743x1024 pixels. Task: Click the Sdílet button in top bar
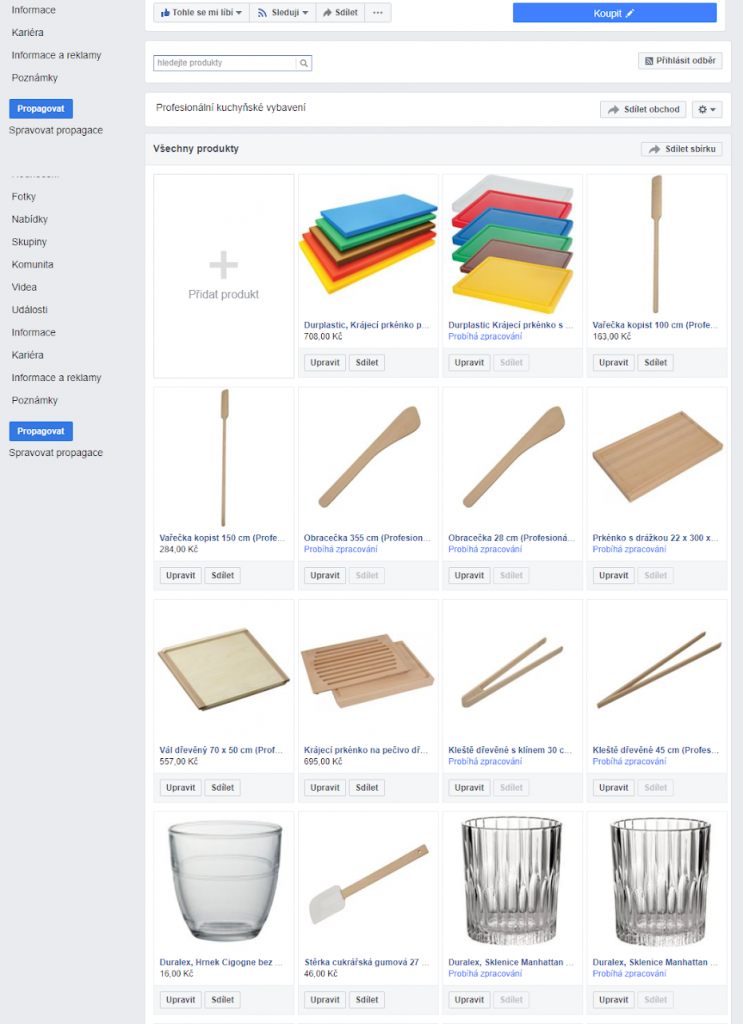point(340,13)
